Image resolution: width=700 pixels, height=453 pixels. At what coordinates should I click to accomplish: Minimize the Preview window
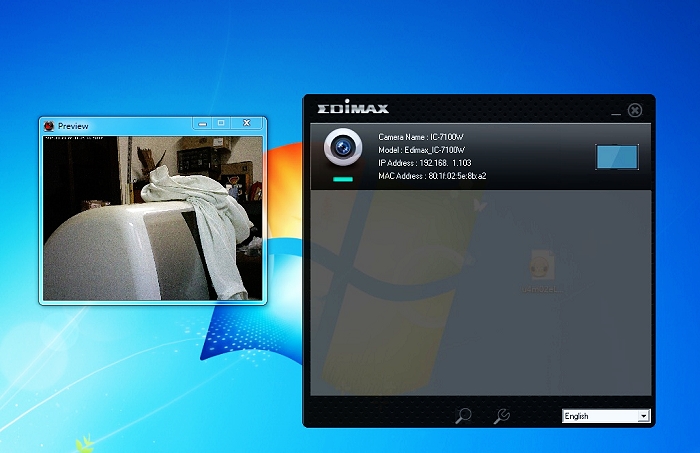click(202, 124)
